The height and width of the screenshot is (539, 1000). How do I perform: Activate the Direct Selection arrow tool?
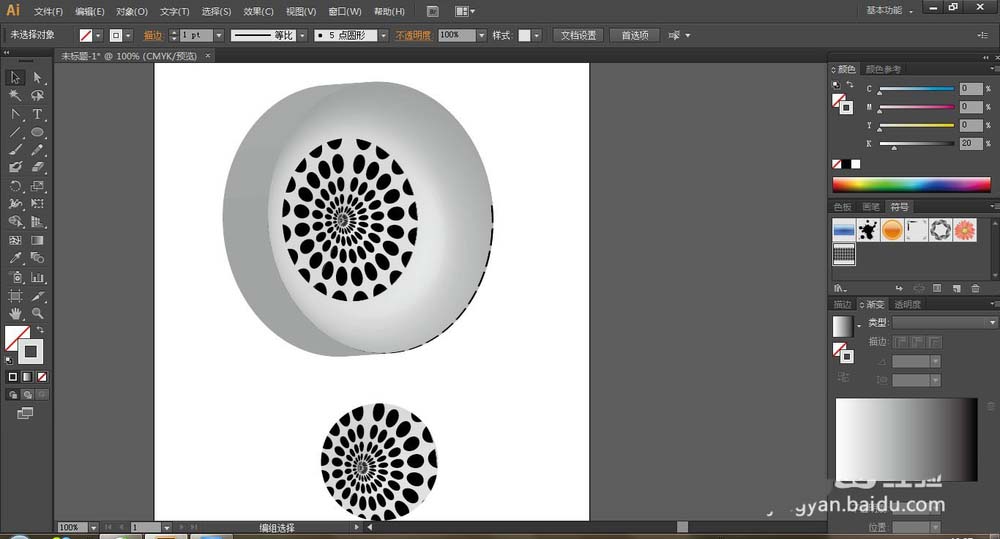[x=37, y=78]
